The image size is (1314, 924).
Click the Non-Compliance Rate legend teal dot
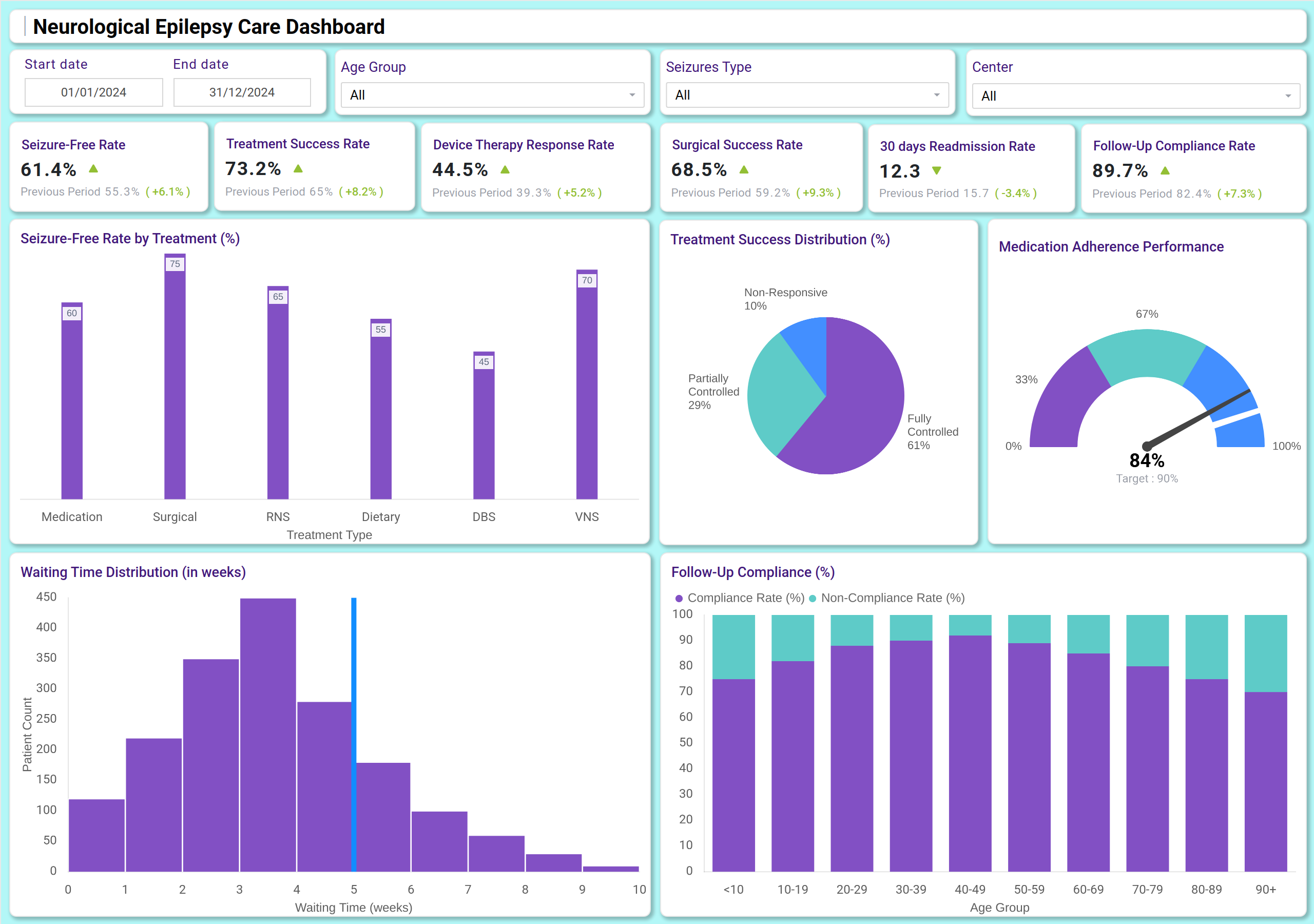click(813, 598)
